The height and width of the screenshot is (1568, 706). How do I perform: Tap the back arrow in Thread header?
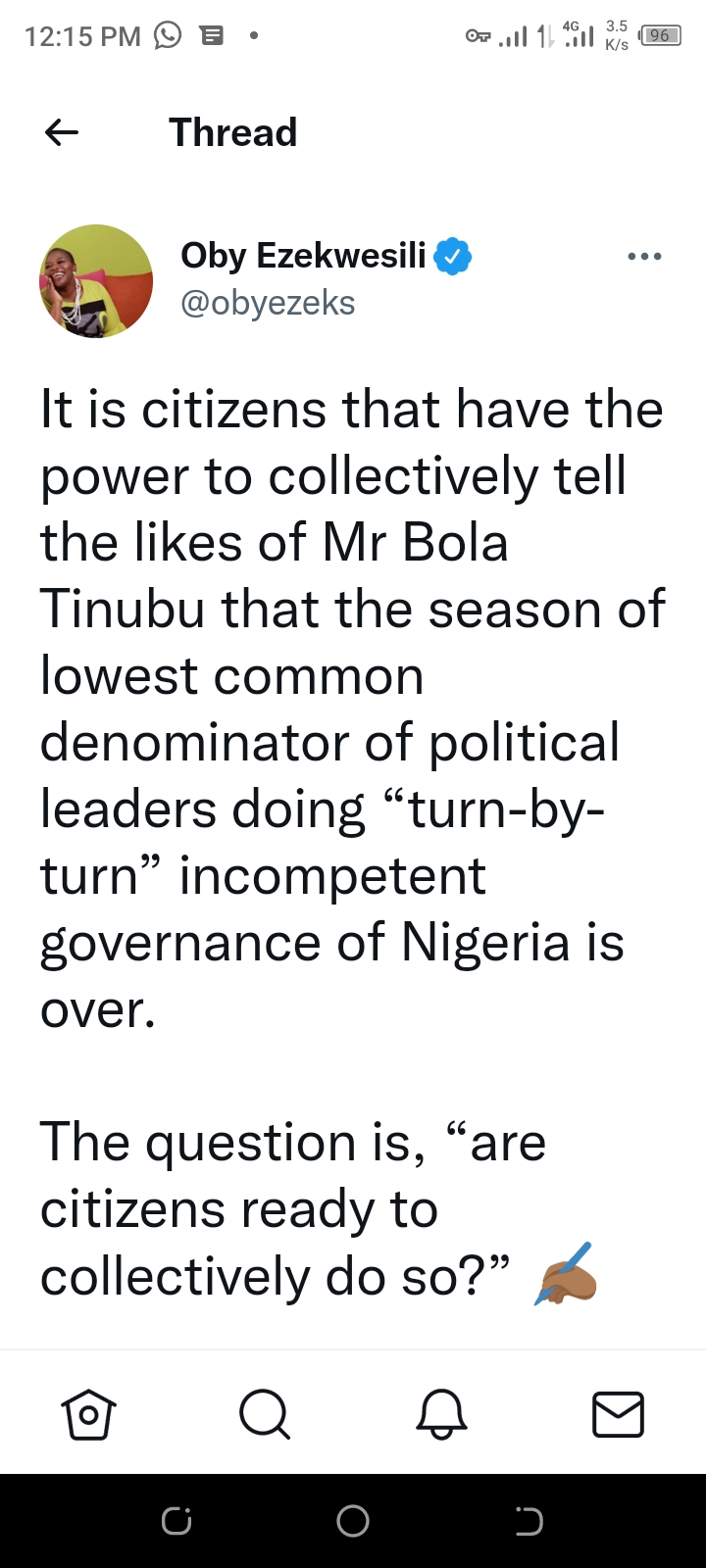coord(62,132)
